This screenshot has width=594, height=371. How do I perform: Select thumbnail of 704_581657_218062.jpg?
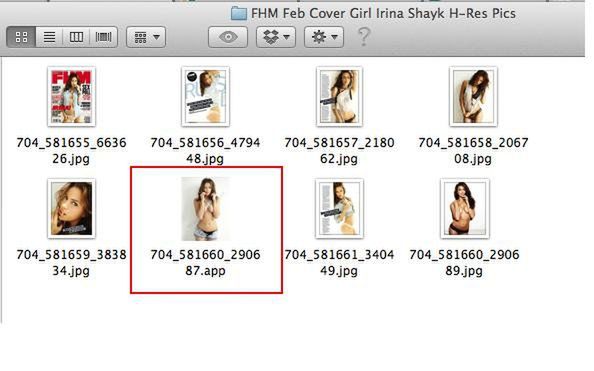(x=339, y=96)
